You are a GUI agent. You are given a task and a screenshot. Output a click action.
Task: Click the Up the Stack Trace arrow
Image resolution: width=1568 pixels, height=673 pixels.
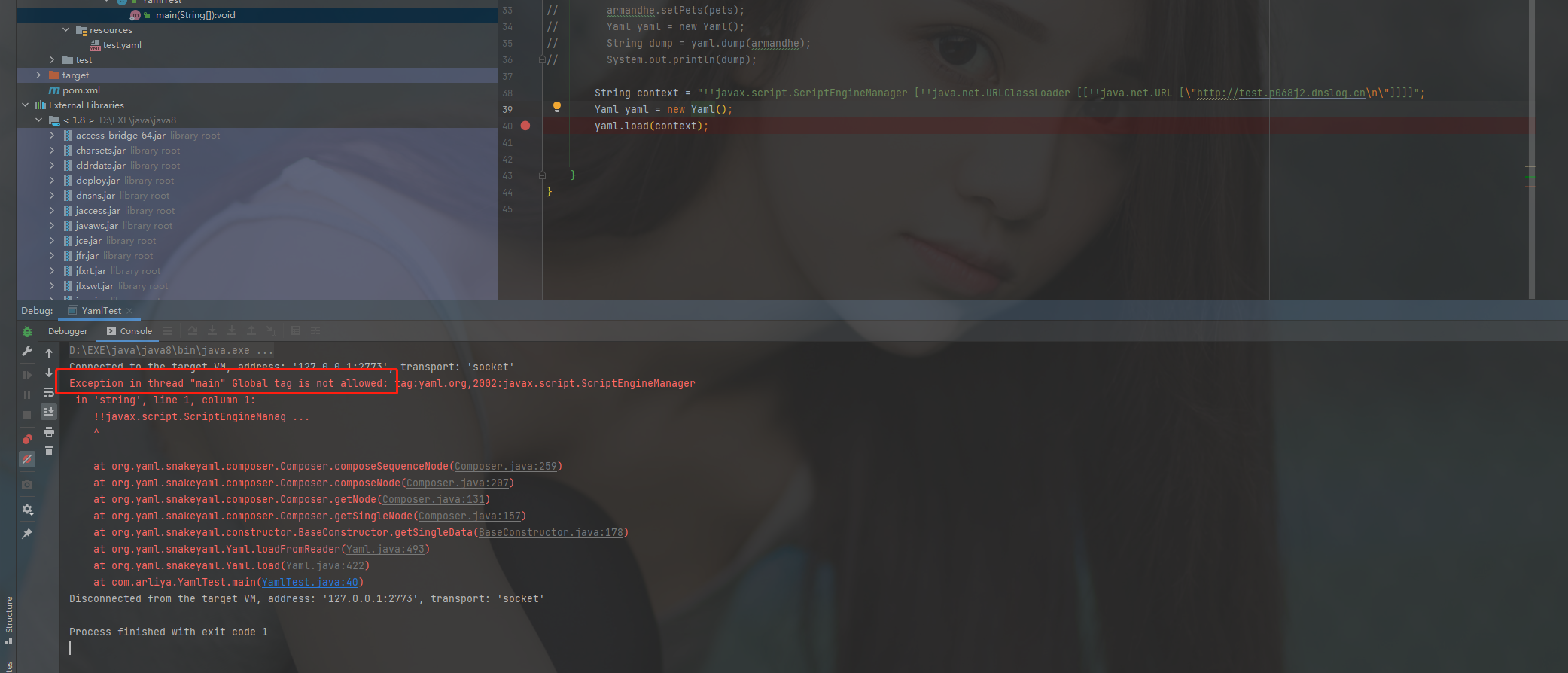click(49, 353)
